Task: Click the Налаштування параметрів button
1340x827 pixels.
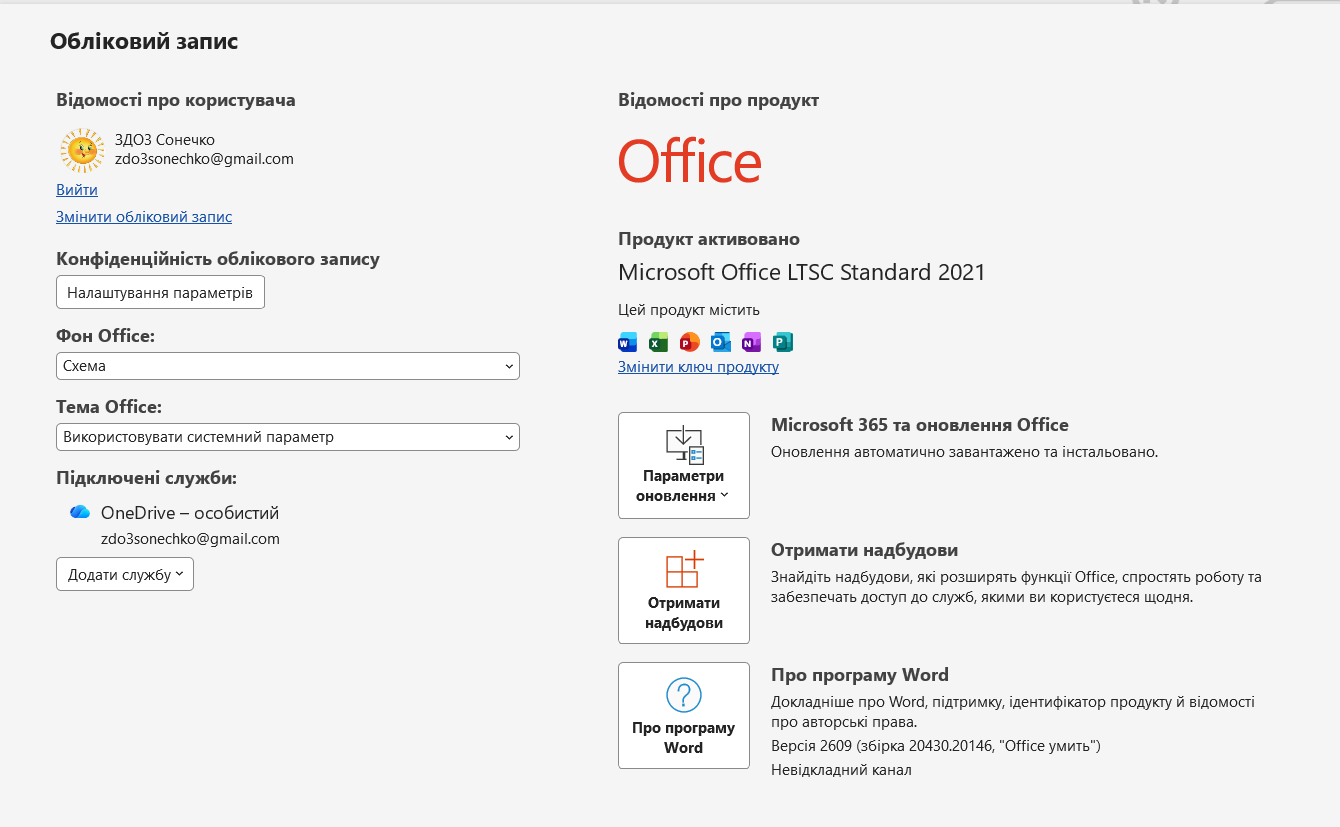Action: tap(160, 292)
